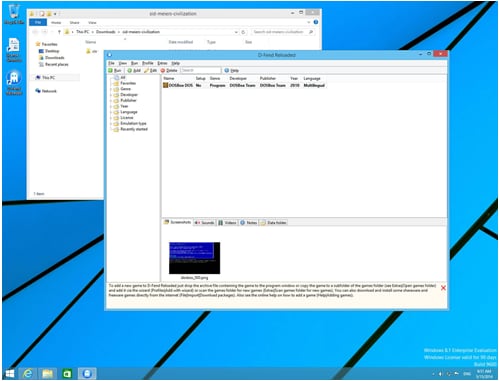Screen dimensions: 499x381
Task: Open the Extras menu
Action: point(162,63)
